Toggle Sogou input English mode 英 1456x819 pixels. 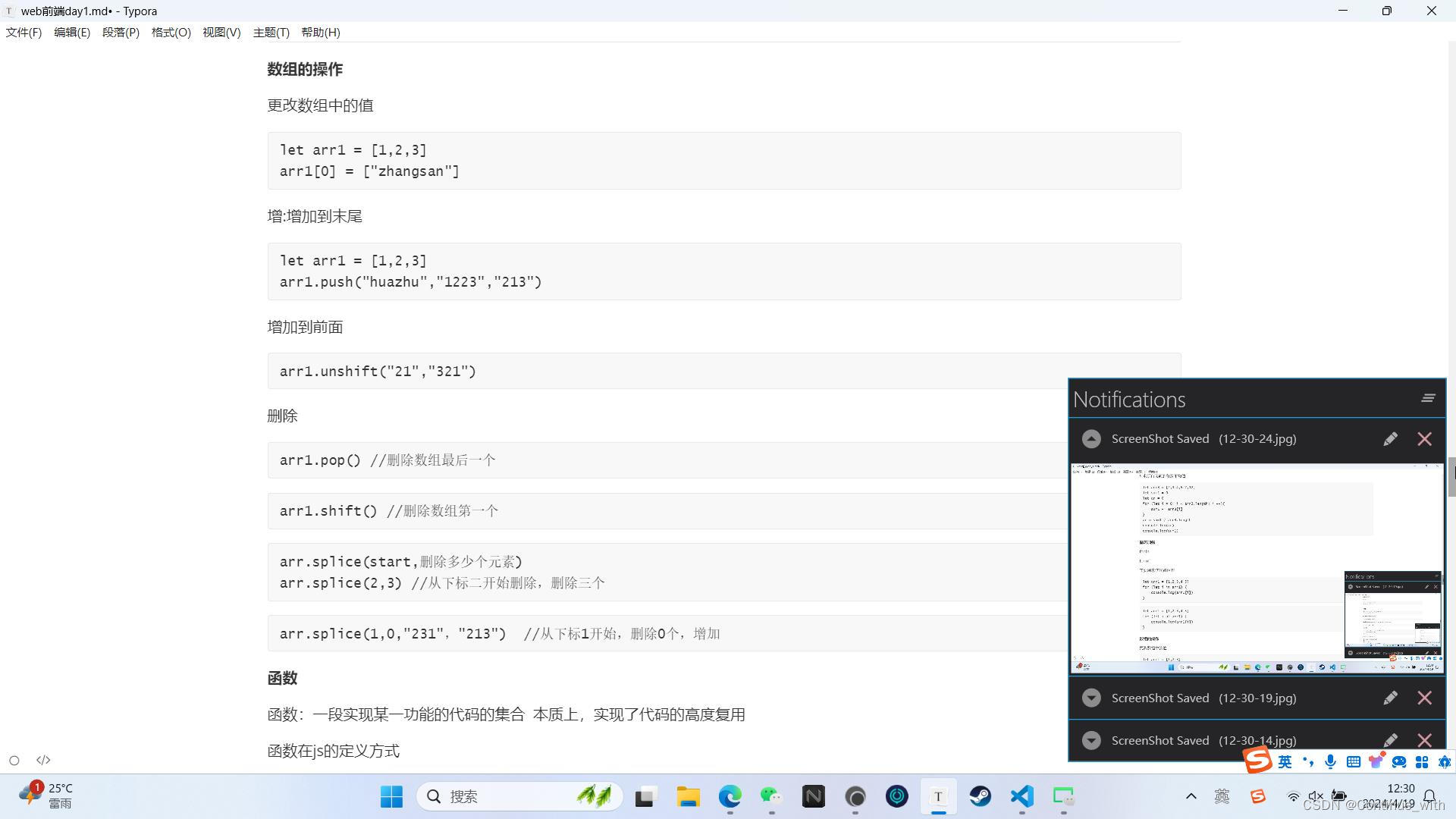point(1285,761)
